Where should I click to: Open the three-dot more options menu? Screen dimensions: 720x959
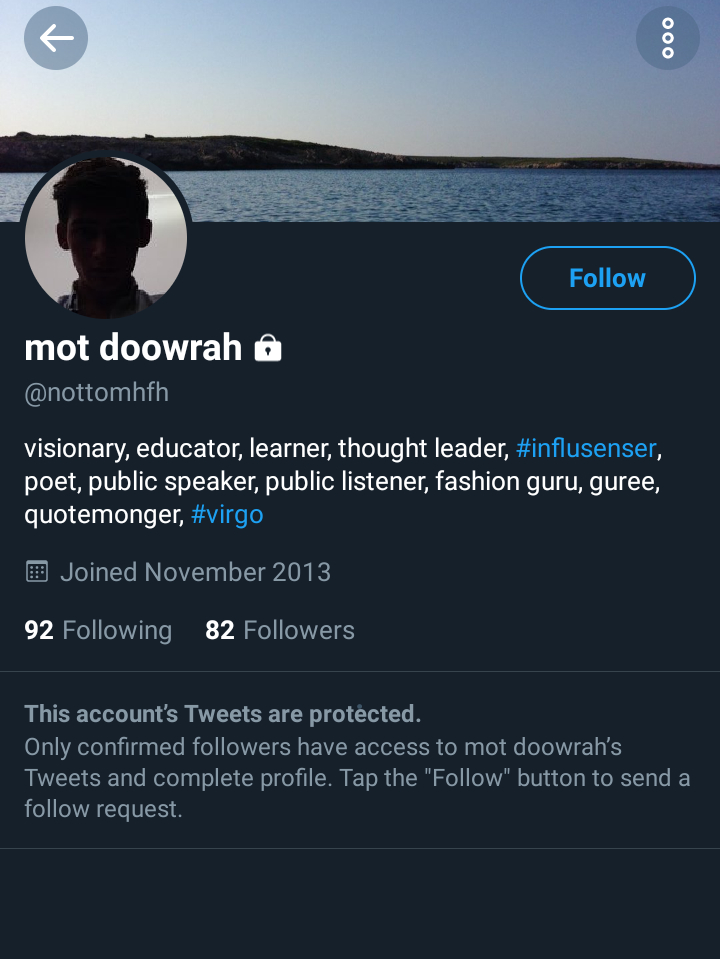coord(667,39)
